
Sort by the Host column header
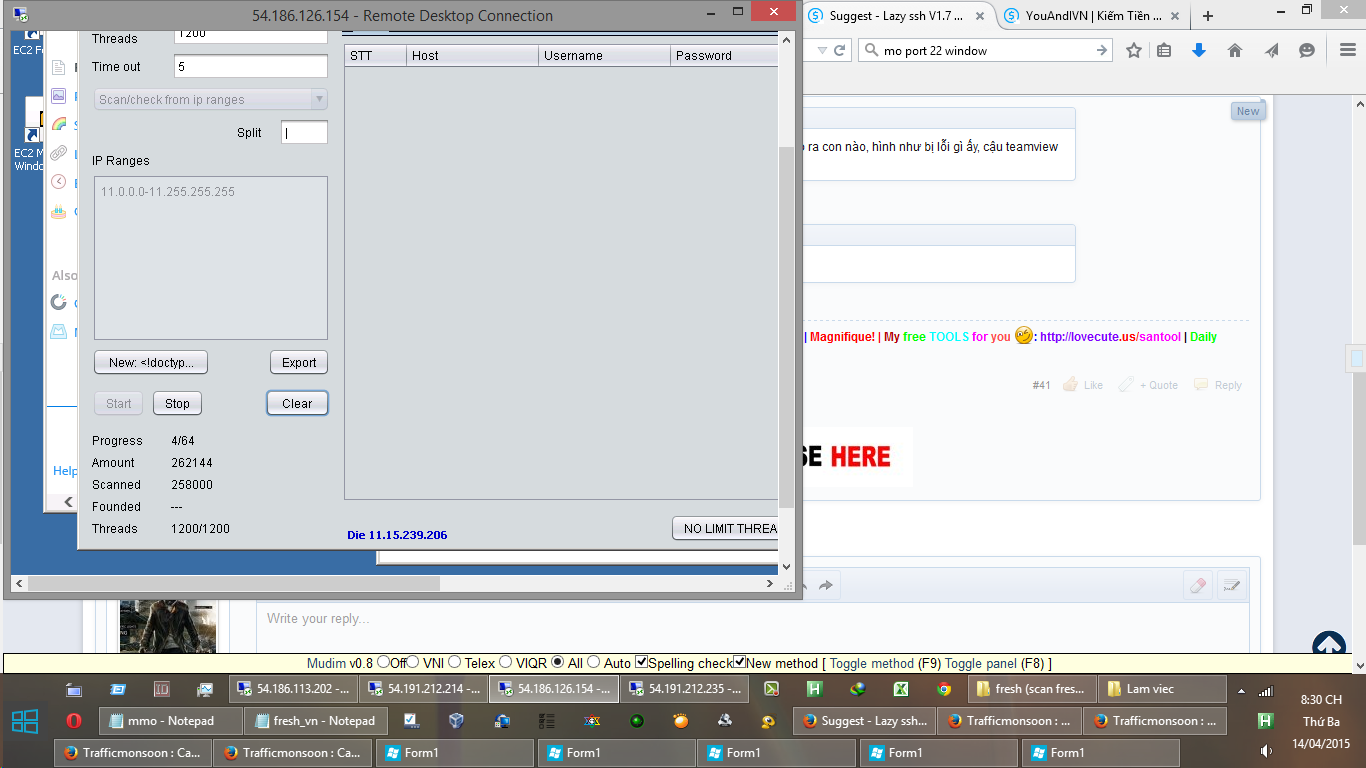(x=472, y=56)
